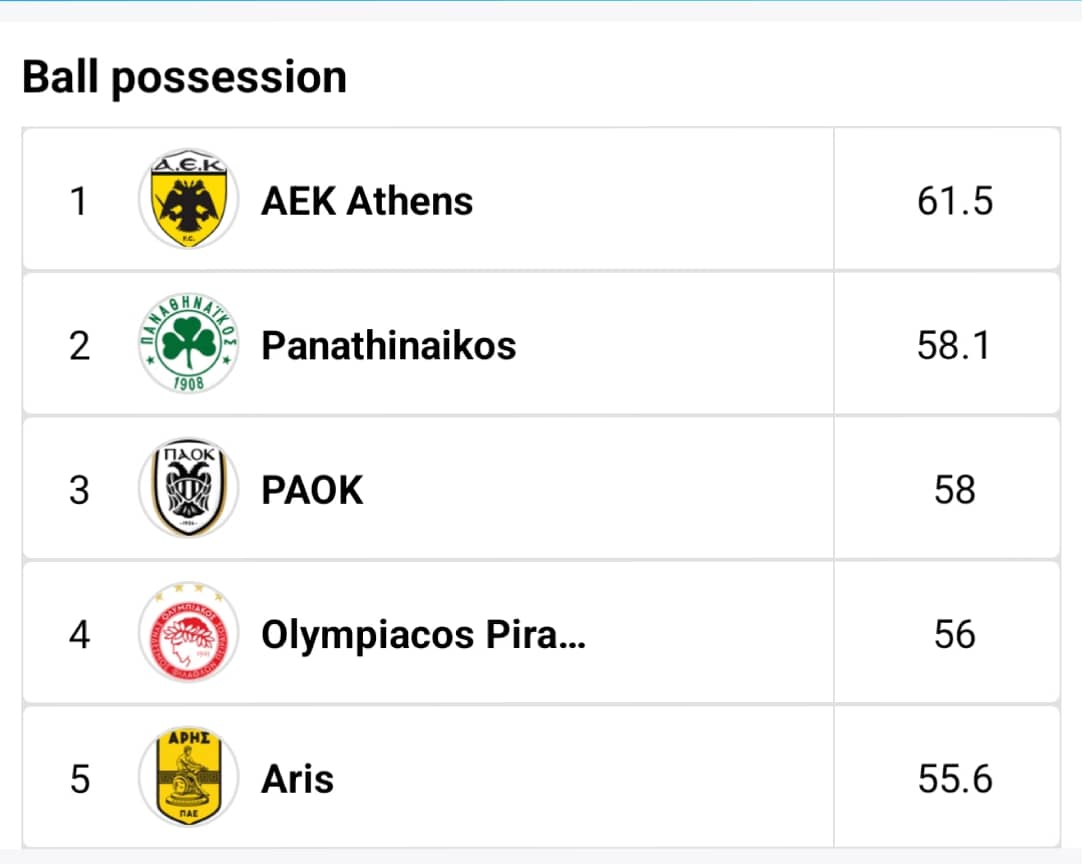
Task: Open the Panathinaikos team link
Action: pyautogui.click(x=388, y=346)
